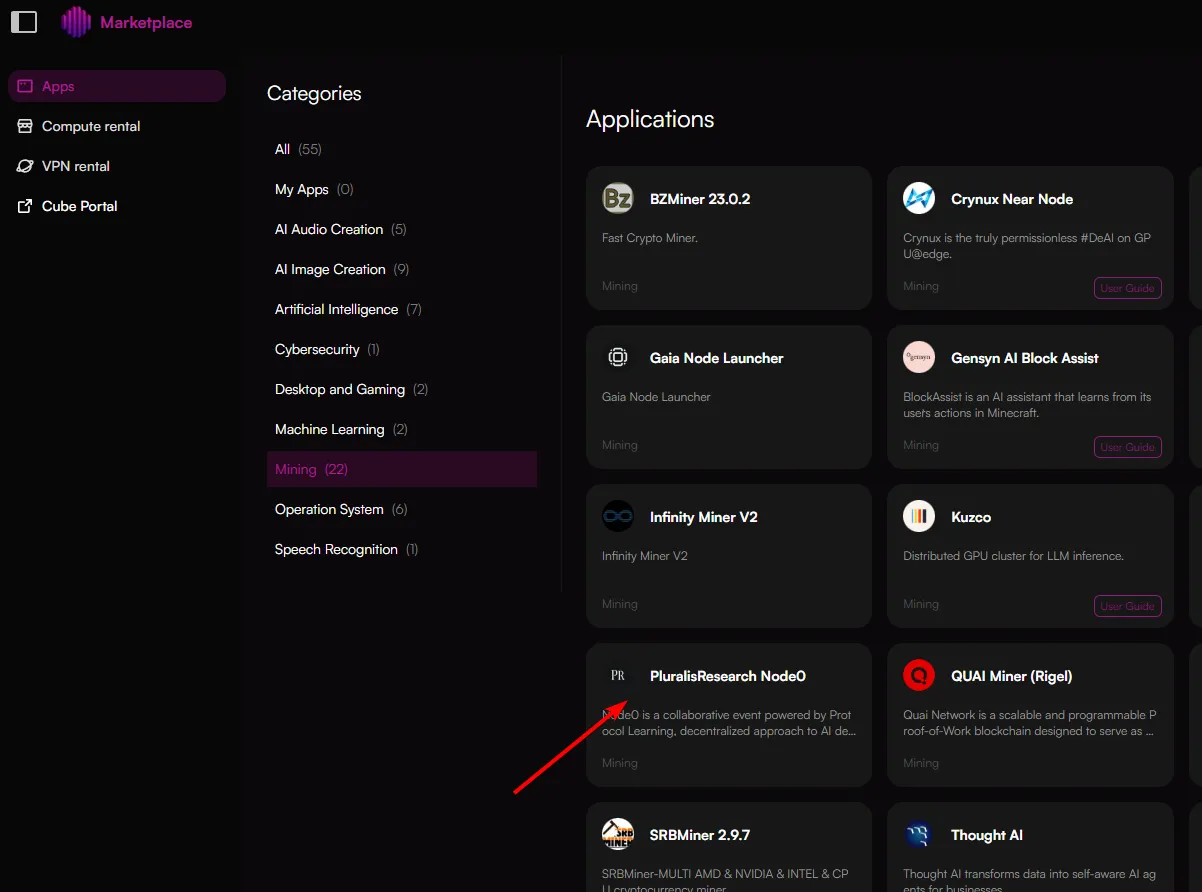Open Crynux Near Node title

click(1012, 199)
